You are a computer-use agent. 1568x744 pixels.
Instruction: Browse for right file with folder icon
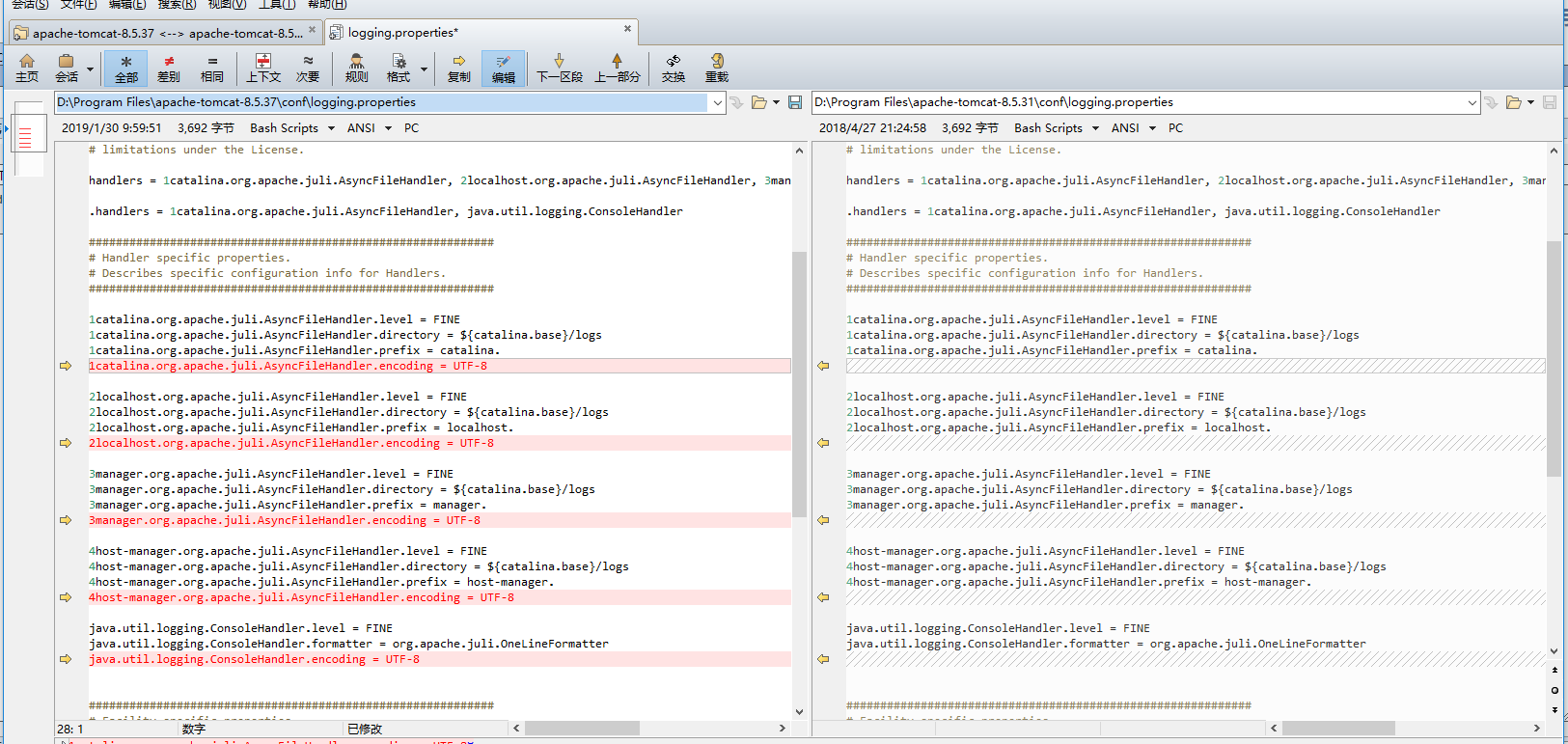[x=1514, y=102]
